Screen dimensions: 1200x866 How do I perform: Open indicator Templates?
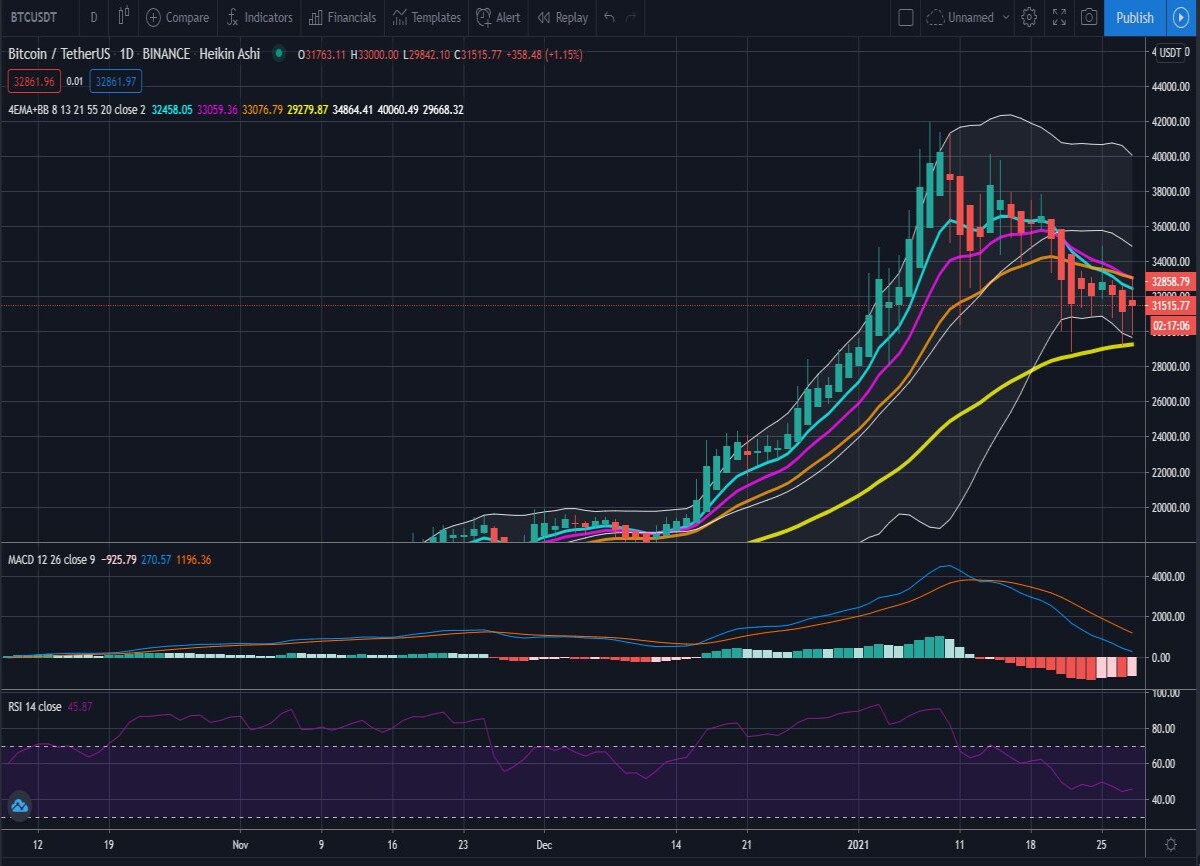coord(426,17)
